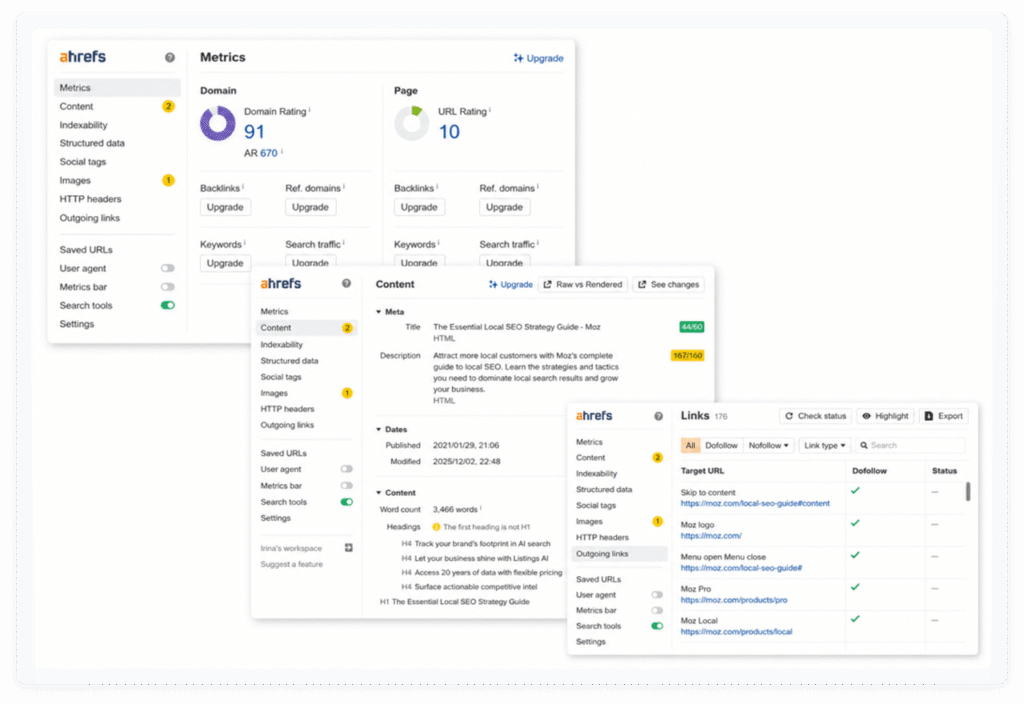Toggle User agent switch in Content window
Image resolution: width=1024 pixels, height=704 pixels.
[x=347, y=469]
